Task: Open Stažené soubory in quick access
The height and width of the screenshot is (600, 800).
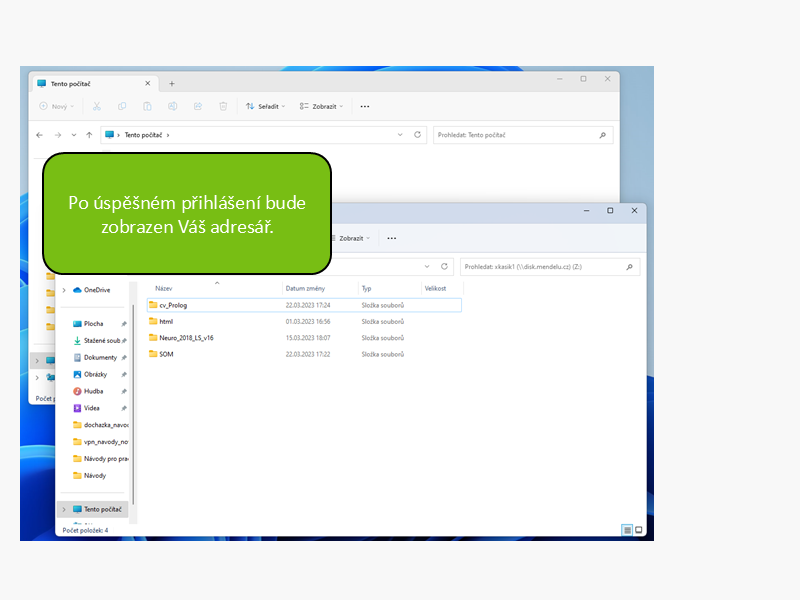Action: click(x=96, y=341)
